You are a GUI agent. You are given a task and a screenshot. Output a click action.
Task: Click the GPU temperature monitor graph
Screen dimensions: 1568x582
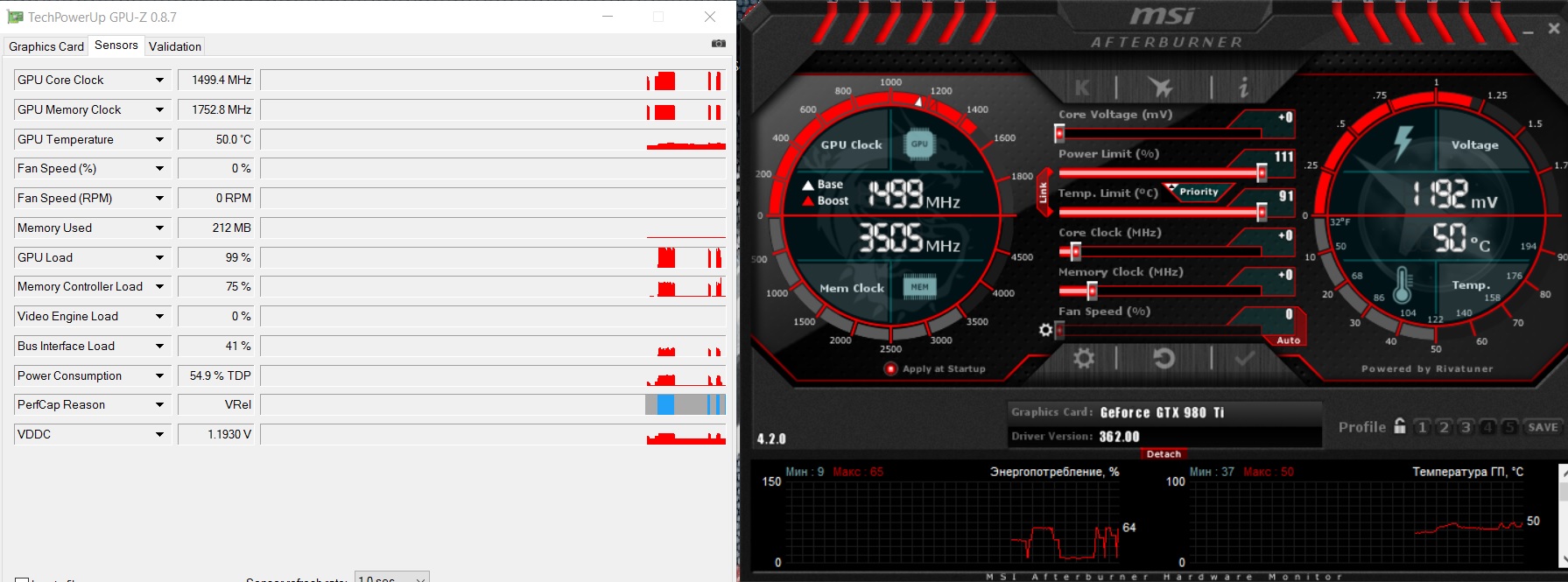point(1354,521)
